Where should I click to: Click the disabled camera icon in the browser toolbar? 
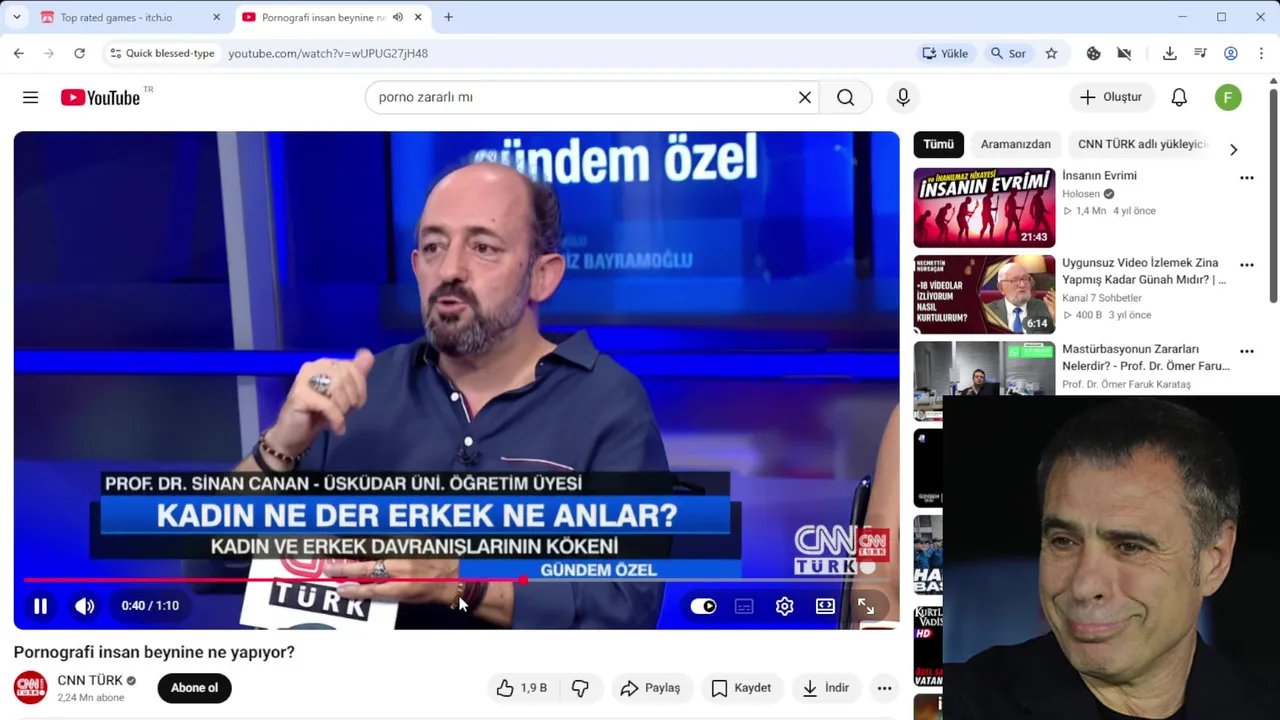[1124, 53]
